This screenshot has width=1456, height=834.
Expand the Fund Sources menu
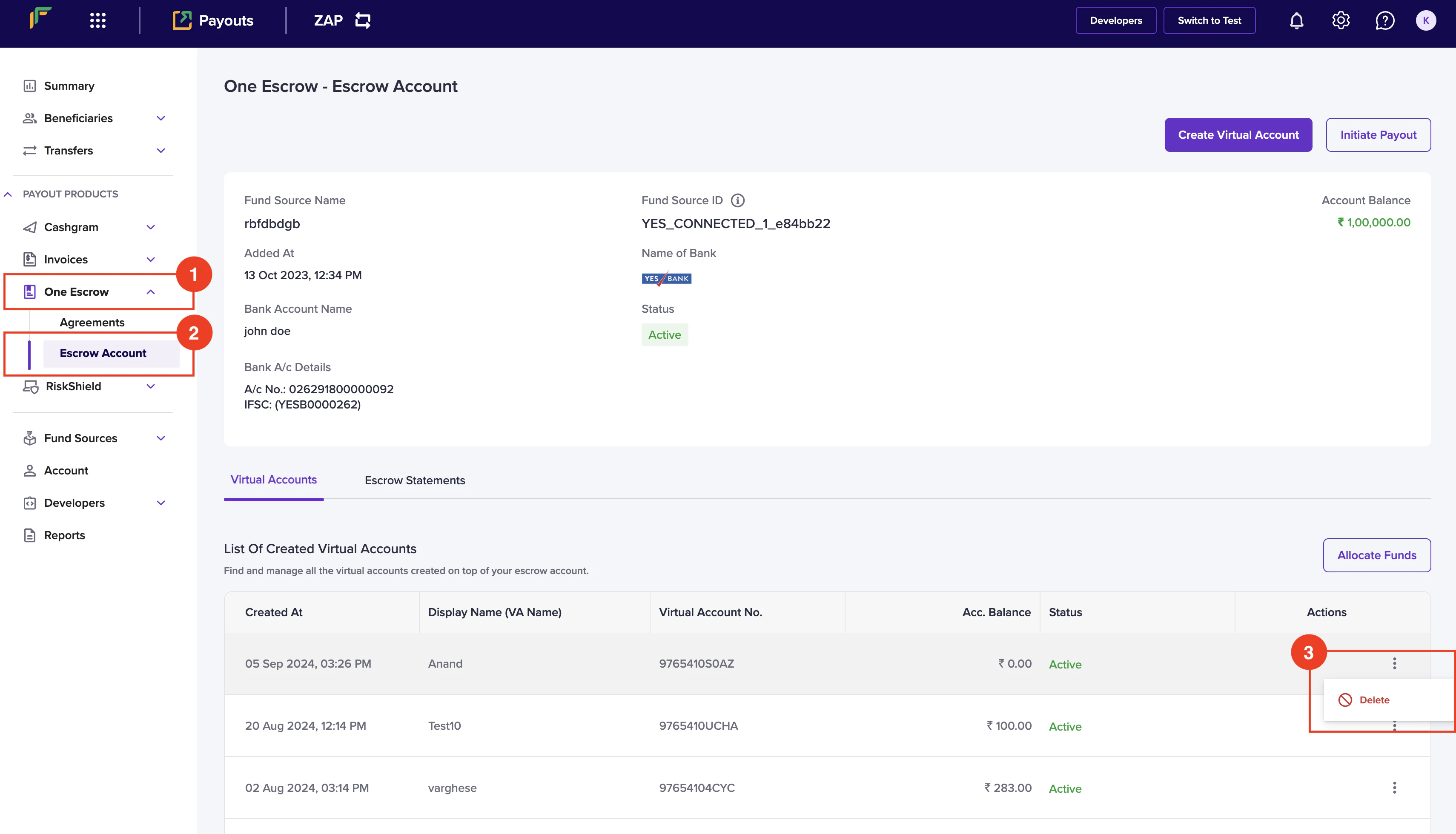[161, 438]
